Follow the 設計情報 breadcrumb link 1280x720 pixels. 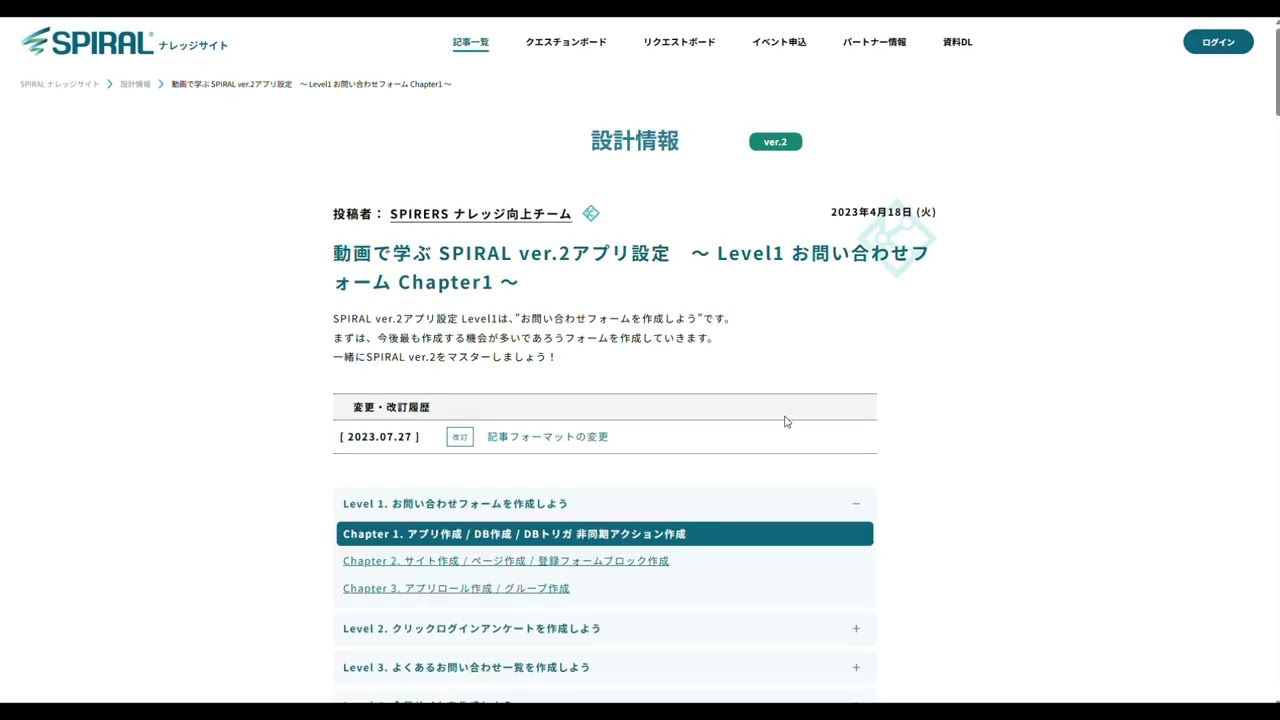point(135,84)
